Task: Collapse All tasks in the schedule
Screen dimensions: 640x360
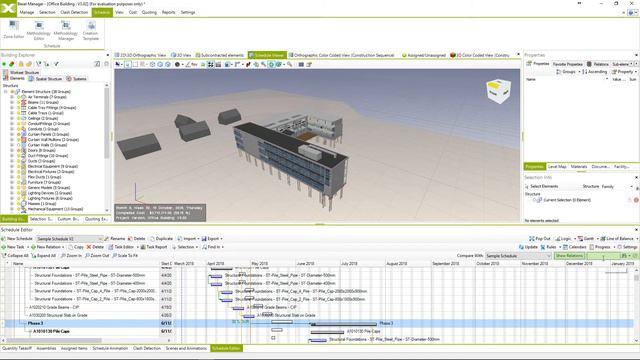Action: point(16,256)
